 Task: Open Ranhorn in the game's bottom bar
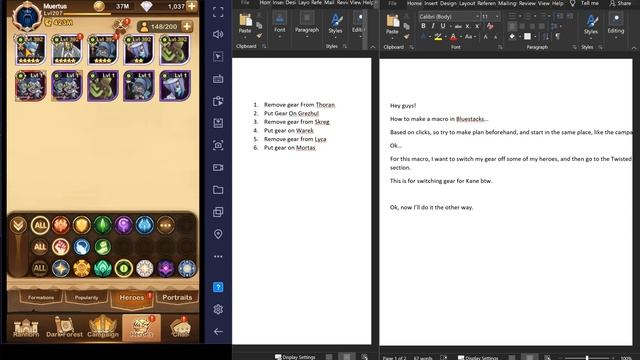26,328
